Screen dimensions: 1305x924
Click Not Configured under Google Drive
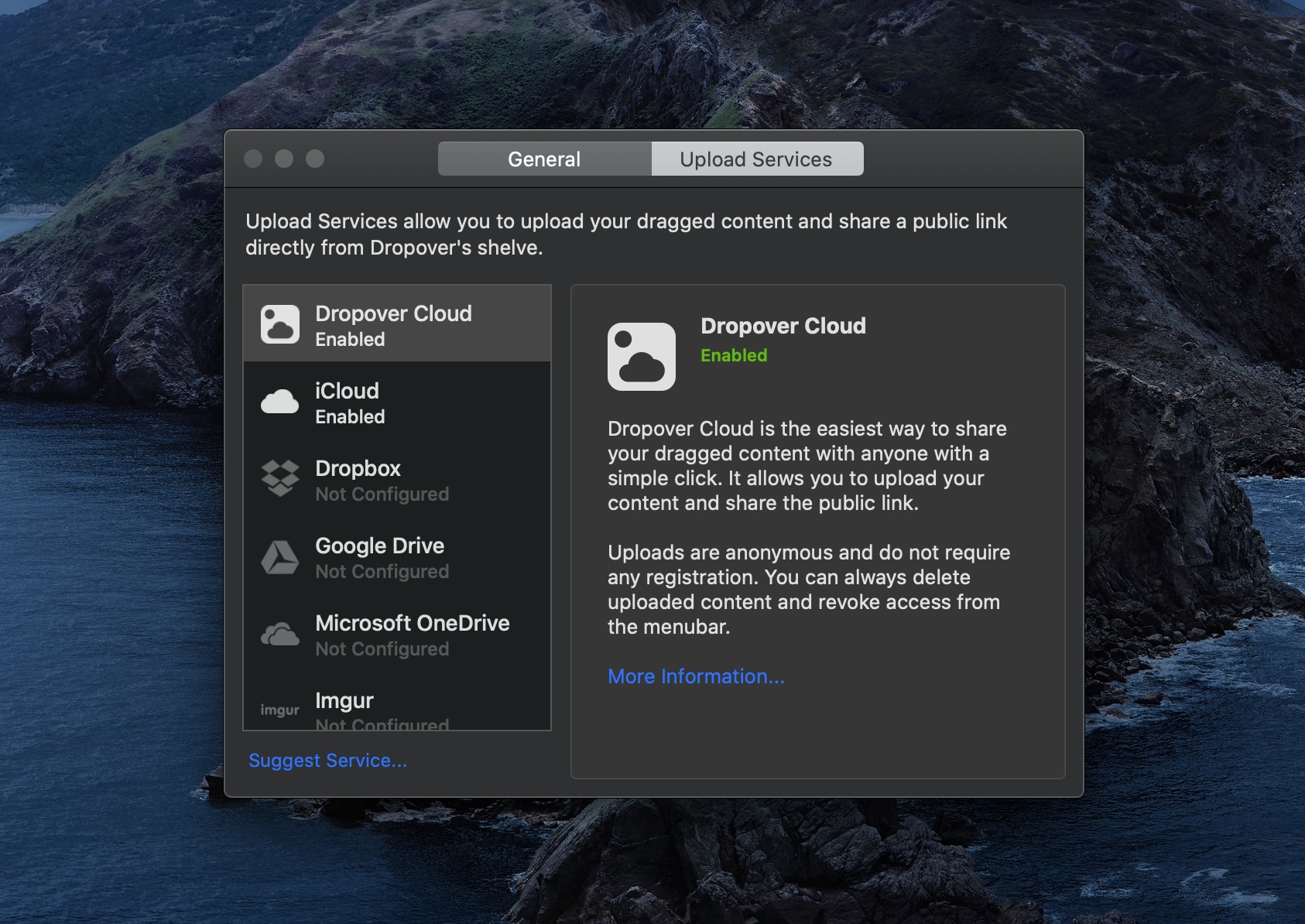click(382, 572)
